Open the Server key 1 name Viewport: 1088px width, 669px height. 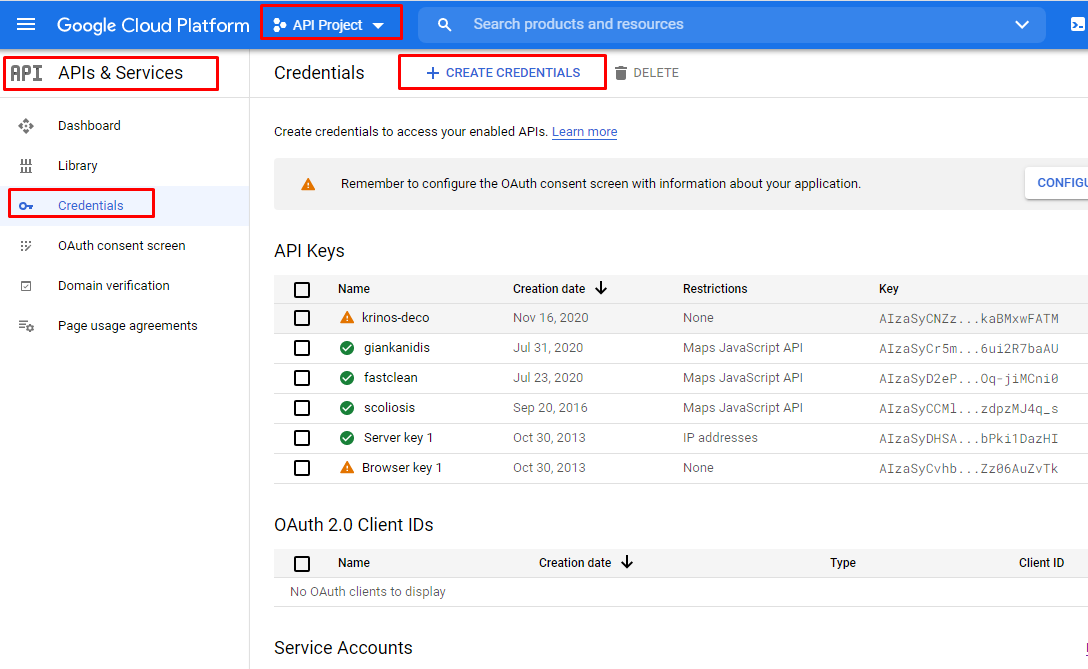click(398, 438)
